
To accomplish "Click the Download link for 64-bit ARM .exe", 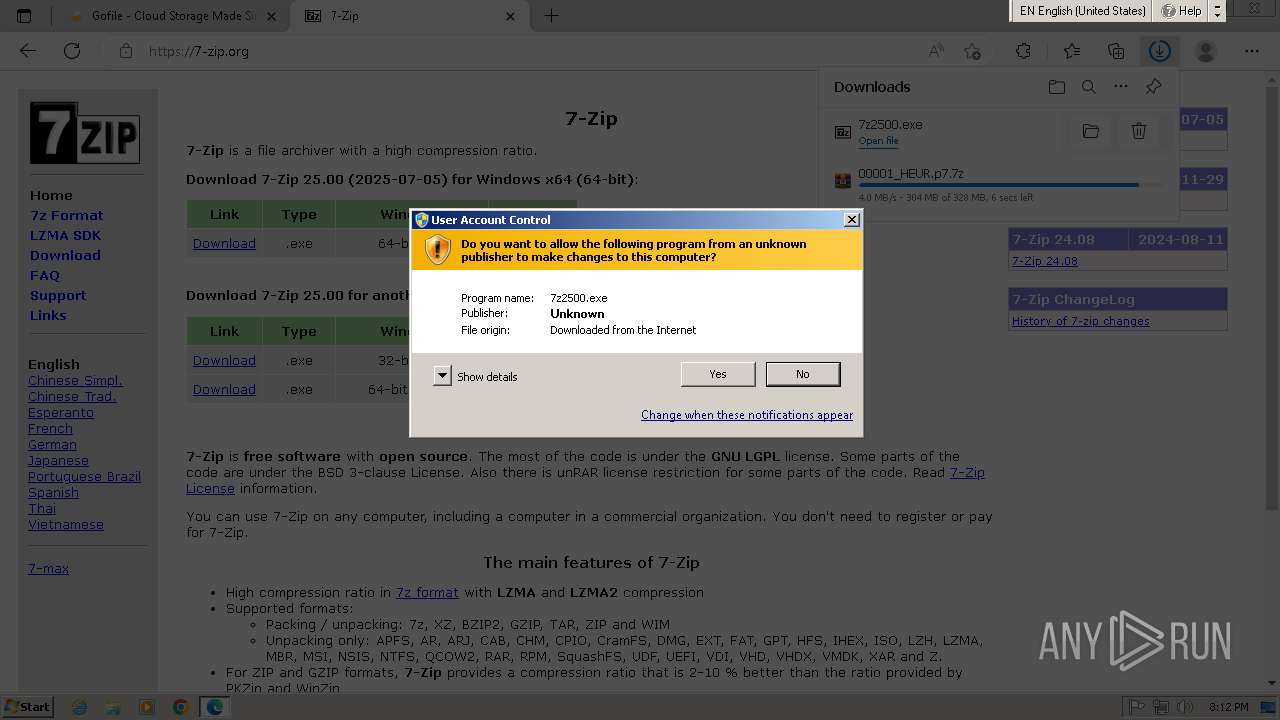I will (x=224, y=390).
